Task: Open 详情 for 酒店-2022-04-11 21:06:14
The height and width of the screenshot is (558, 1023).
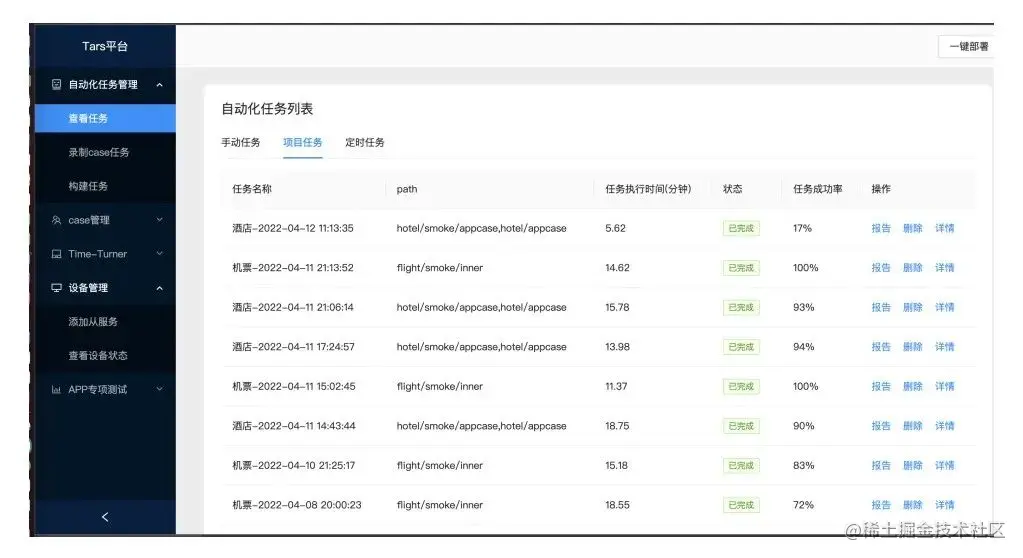Action: coord(945,307)
